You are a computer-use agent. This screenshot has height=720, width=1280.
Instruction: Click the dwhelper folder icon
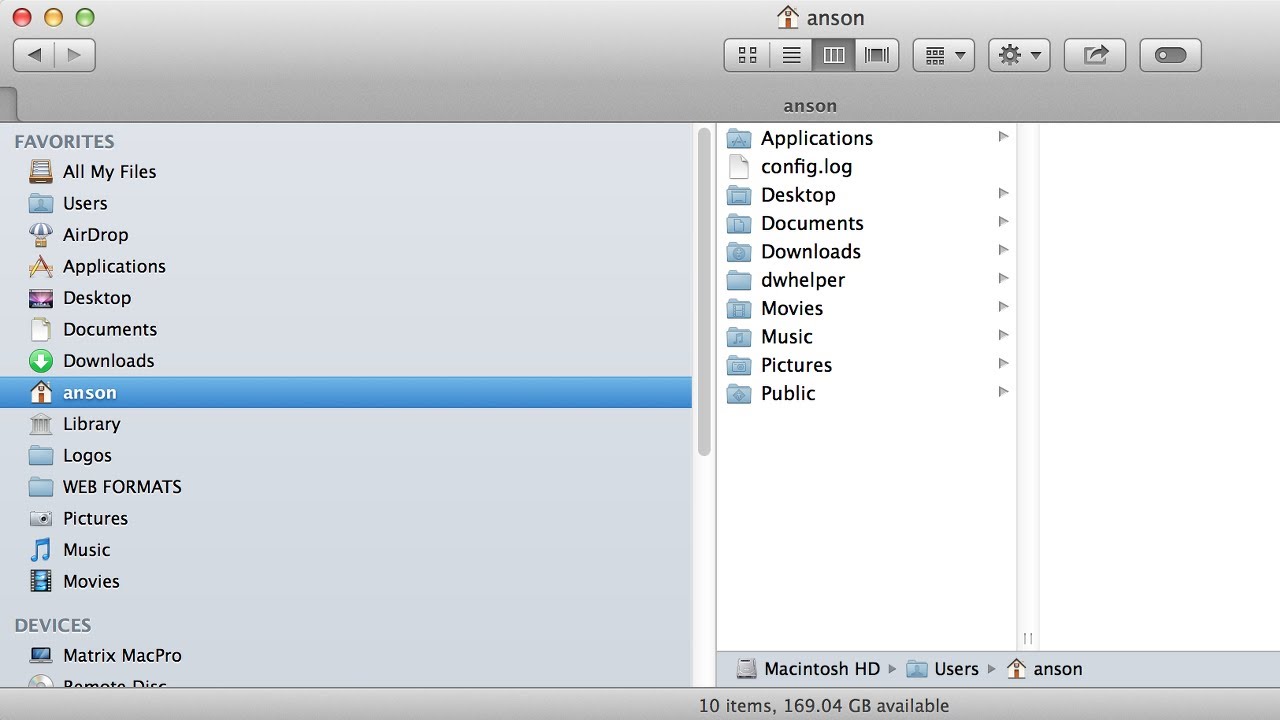click(x=739, y=280)
